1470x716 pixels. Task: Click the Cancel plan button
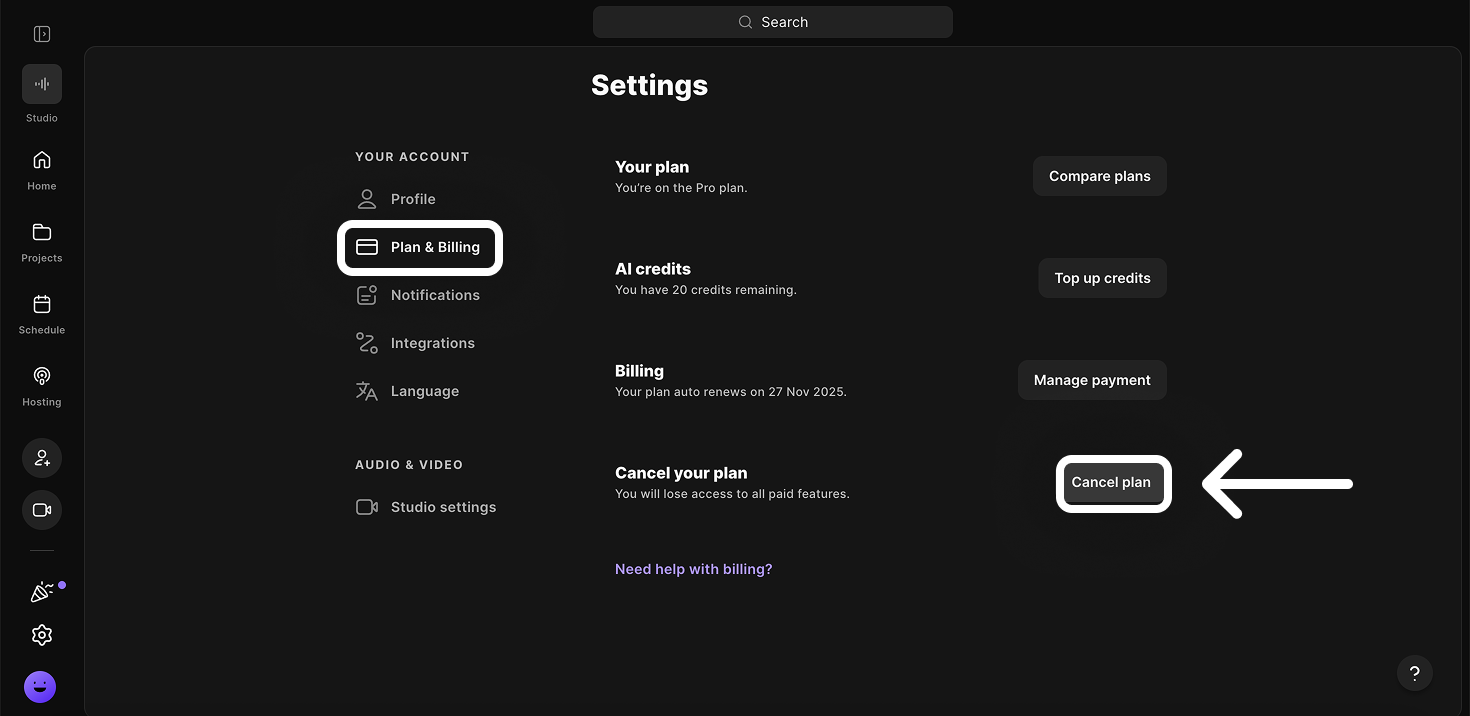click(1111, 482)
